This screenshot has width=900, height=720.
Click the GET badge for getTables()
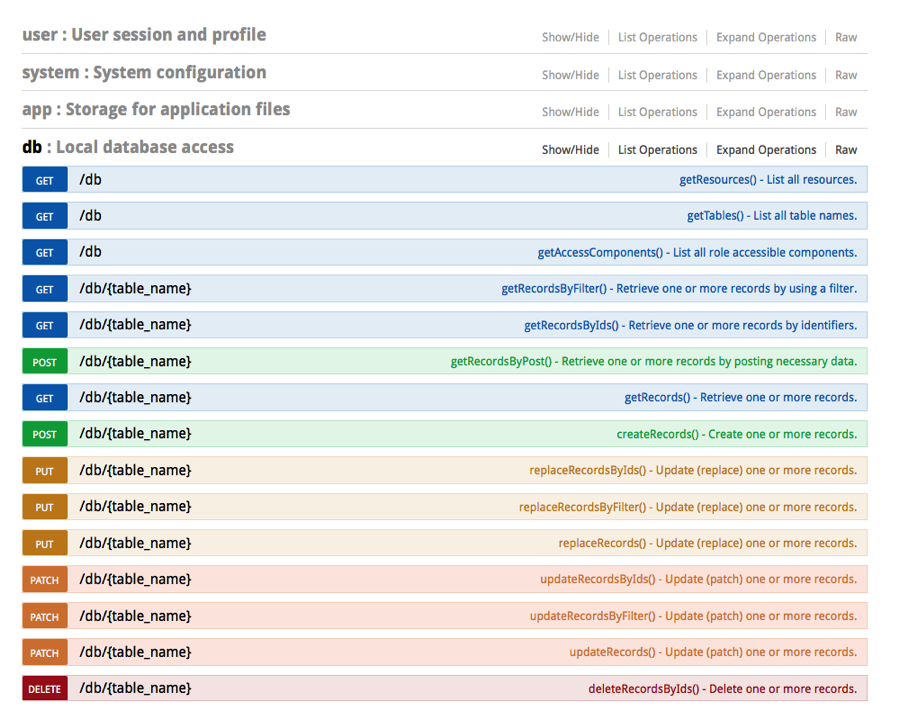click(x=44, y=216)
